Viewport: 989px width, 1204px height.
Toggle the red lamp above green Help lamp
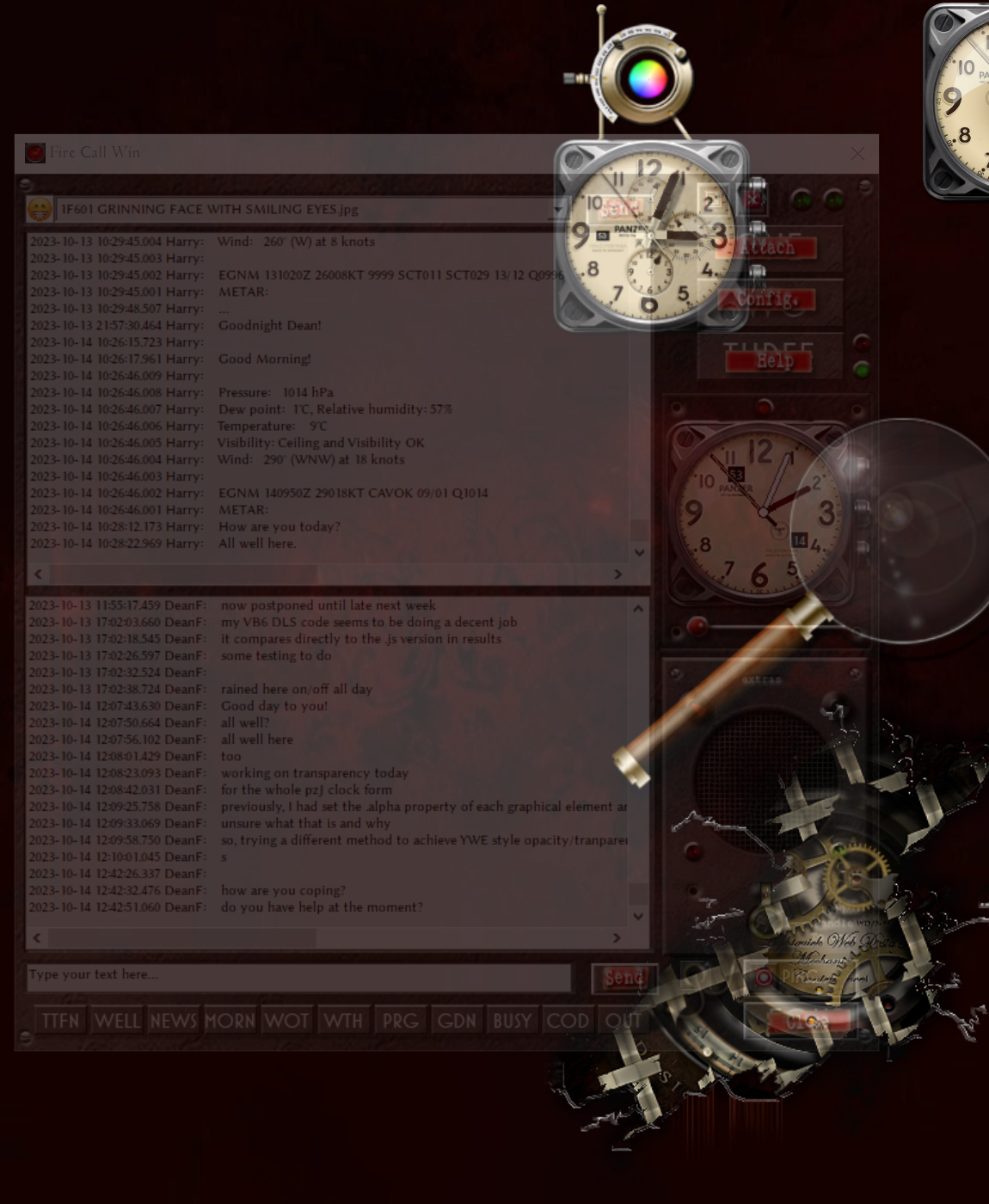coord(860,343)
